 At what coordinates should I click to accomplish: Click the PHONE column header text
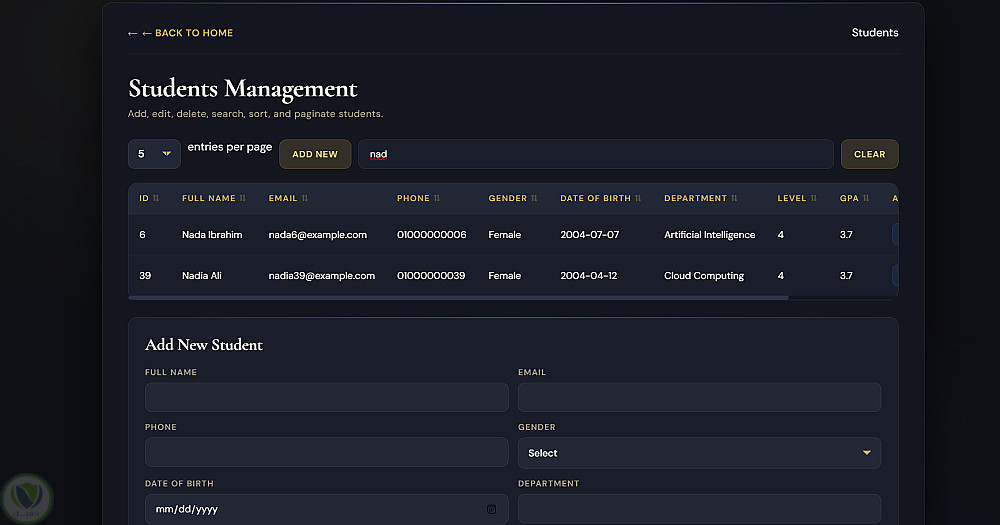point(413,198)
